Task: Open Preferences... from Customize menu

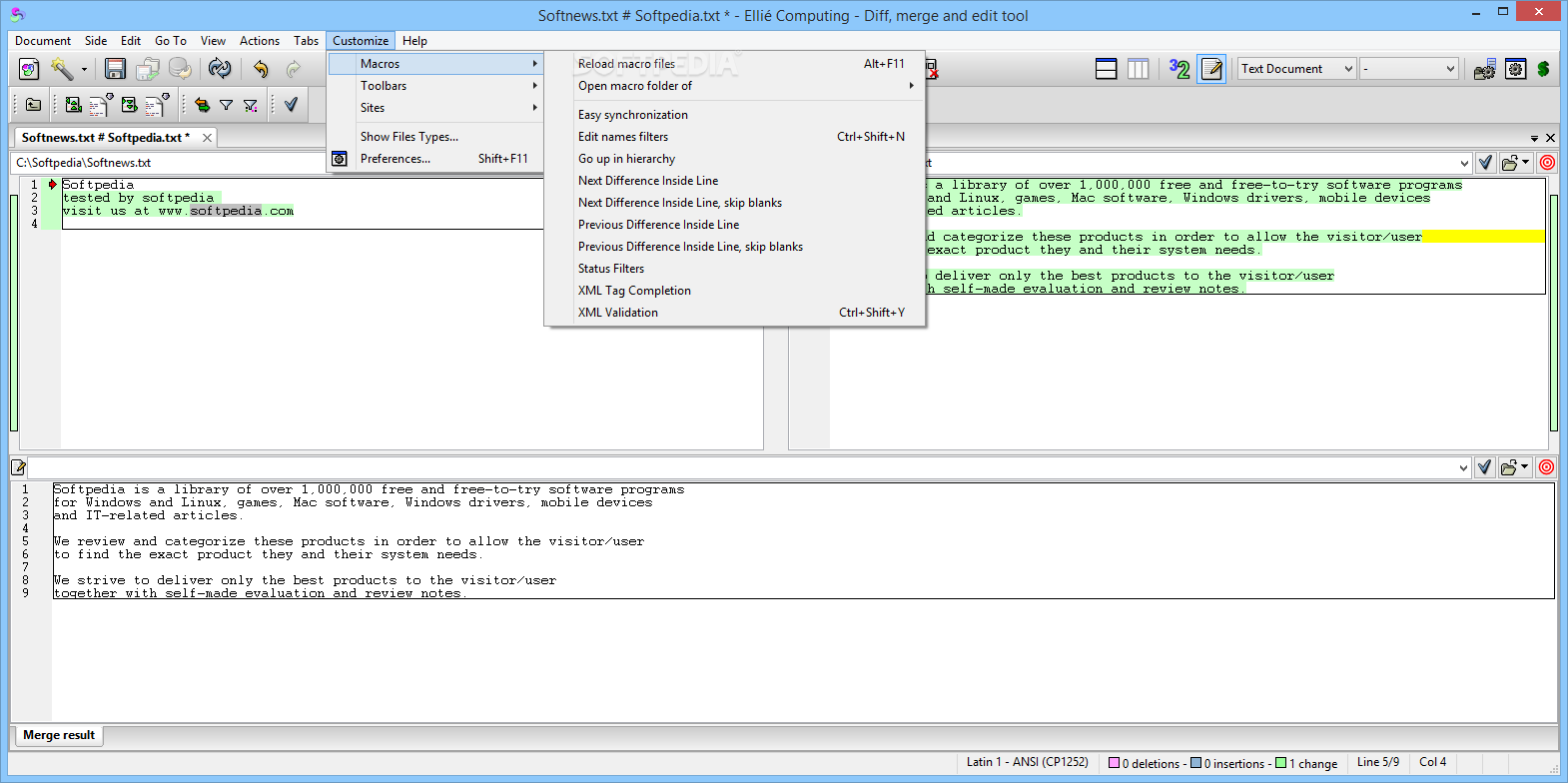Action: (x=435, y=159)
